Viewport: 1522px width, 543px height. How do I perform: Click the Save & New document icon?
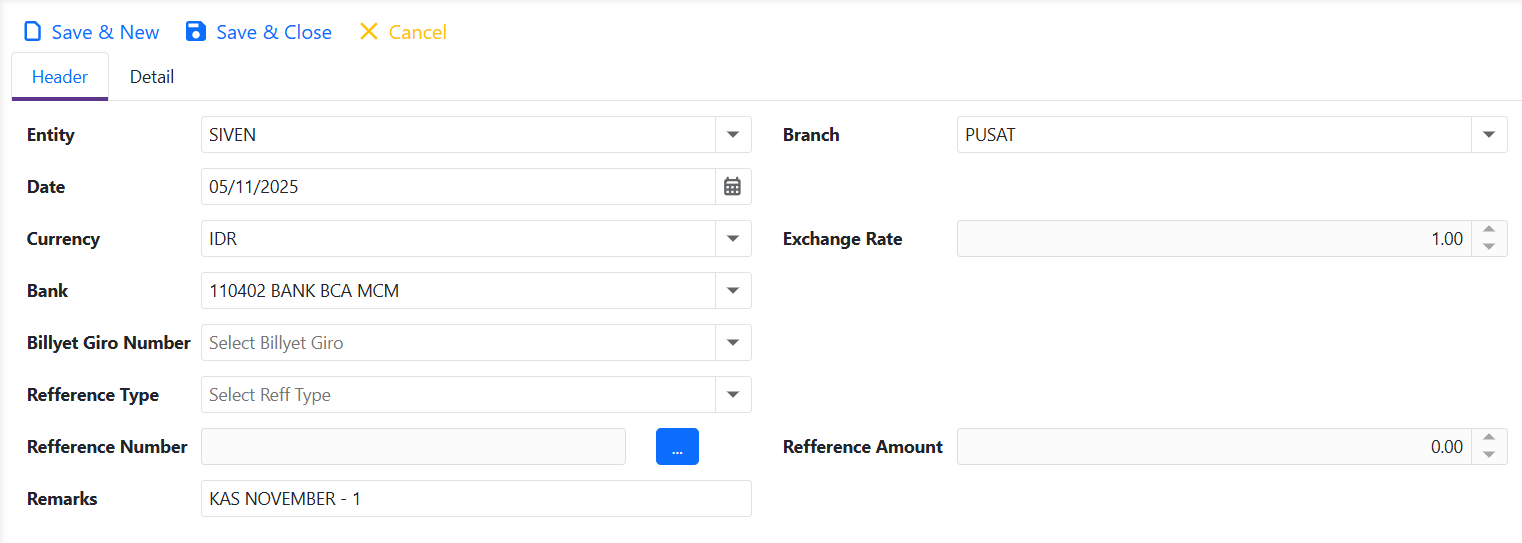(x=33, y=32)
